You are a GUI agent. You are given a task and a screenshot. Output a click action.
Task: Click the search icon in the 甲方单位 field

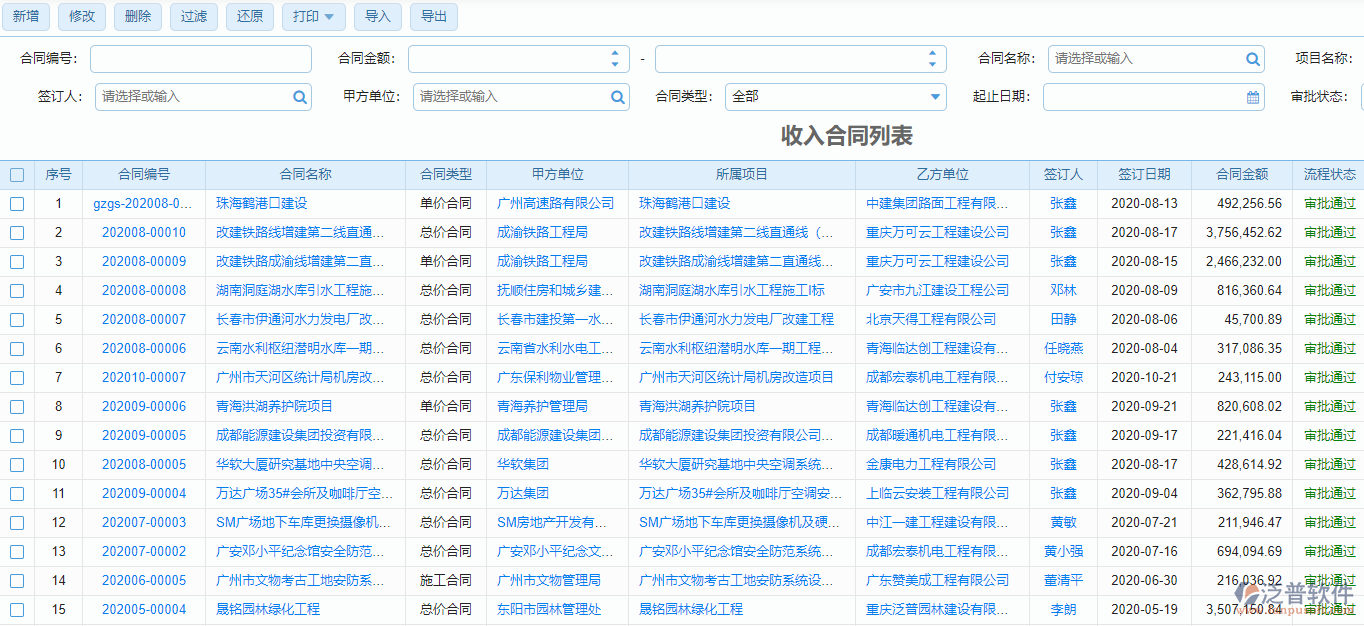pyautogui.click(x=618, y=97)
